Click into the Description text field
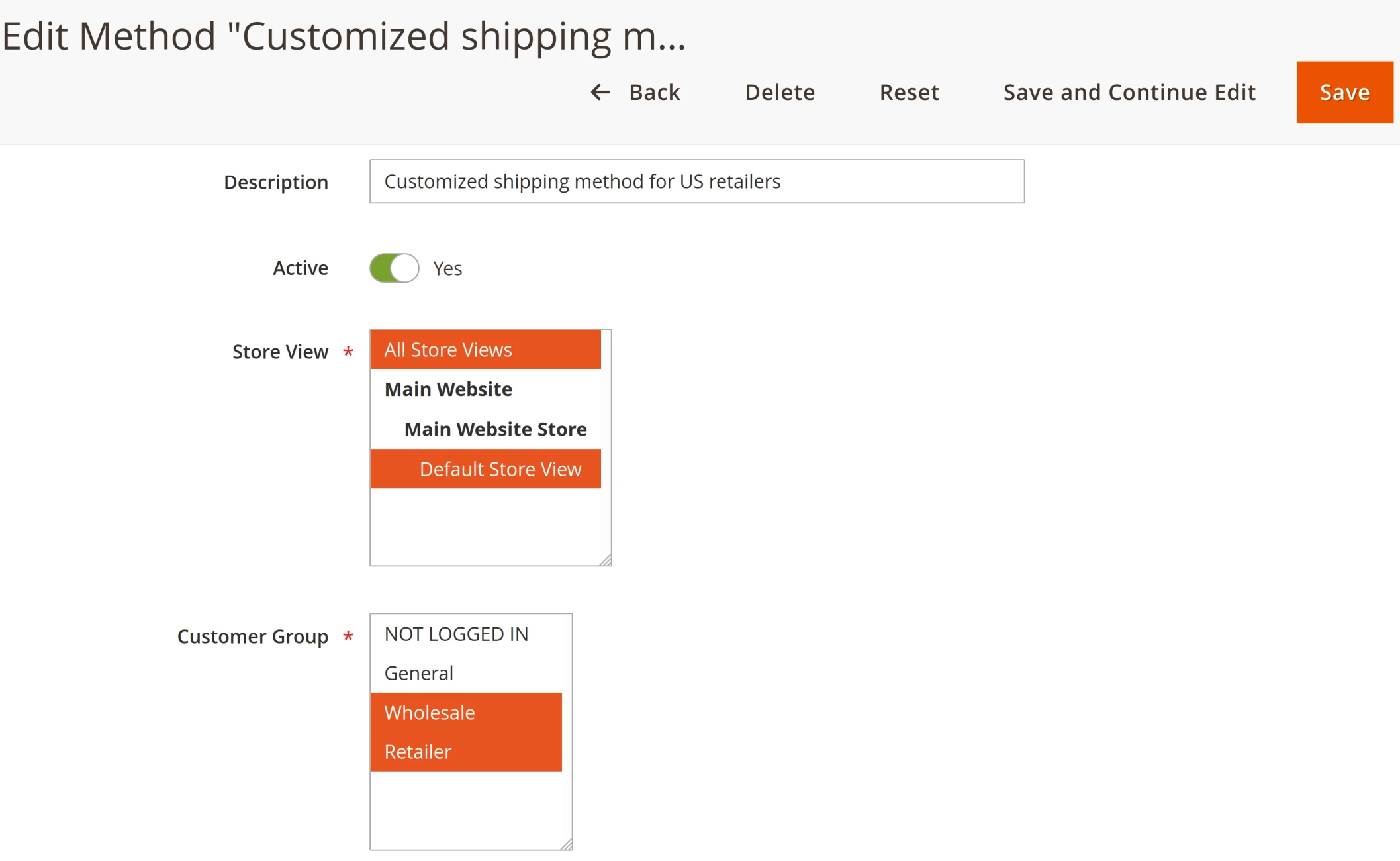Viewport: 1400px width, 861px height. (696, 181)
